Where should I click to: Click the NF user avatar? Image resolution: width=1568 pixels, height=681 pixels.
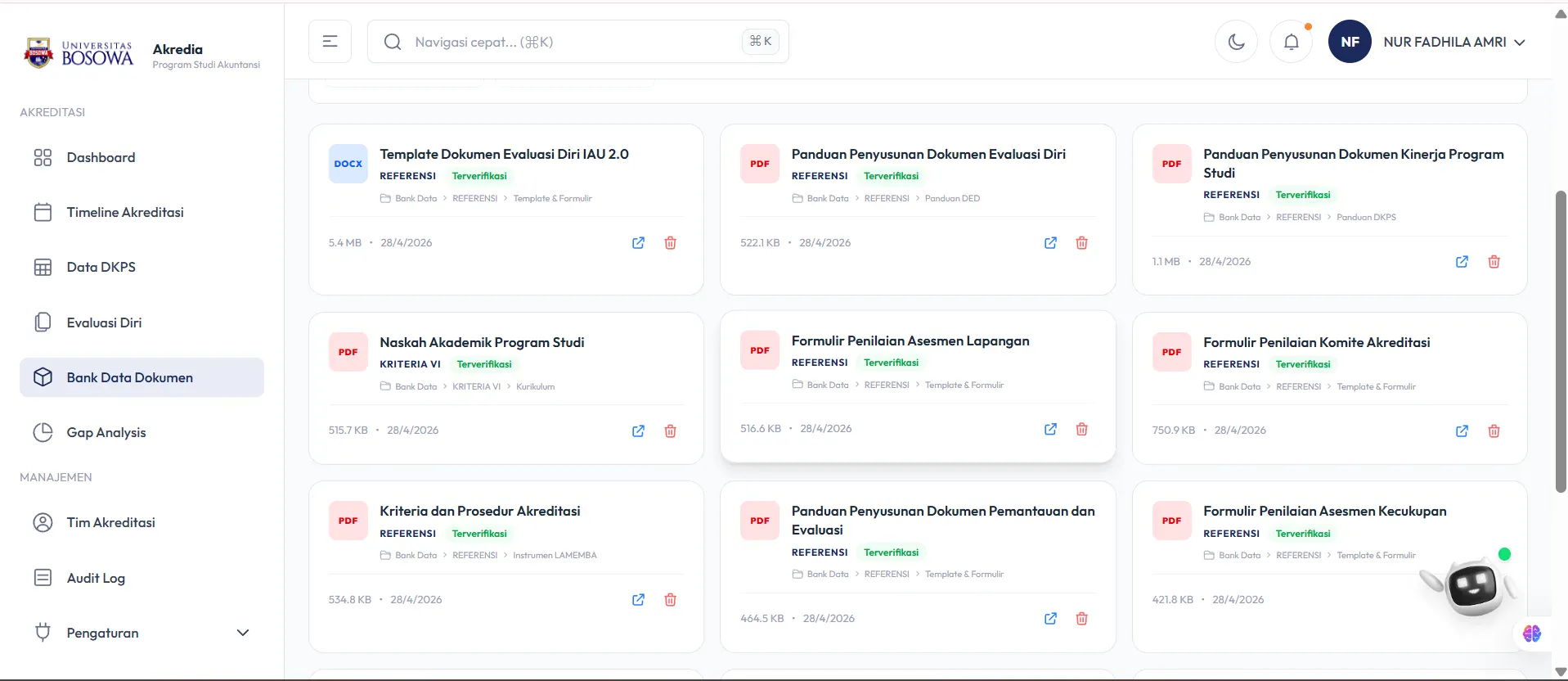pos(1350,42)
